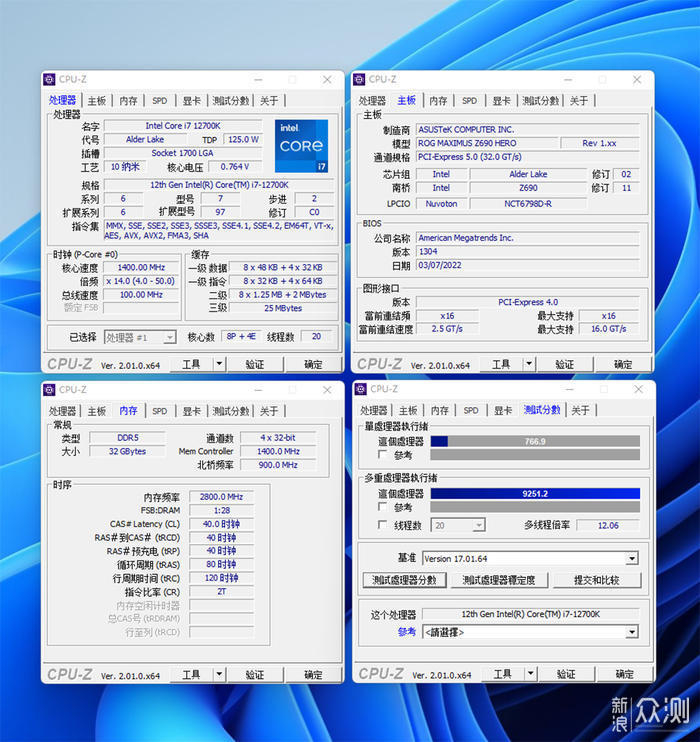Viewport: 700px width, 742px height.
Task: Click the CPU-Z app icon in the mainboard window title bar
Action: pos(360,80)
